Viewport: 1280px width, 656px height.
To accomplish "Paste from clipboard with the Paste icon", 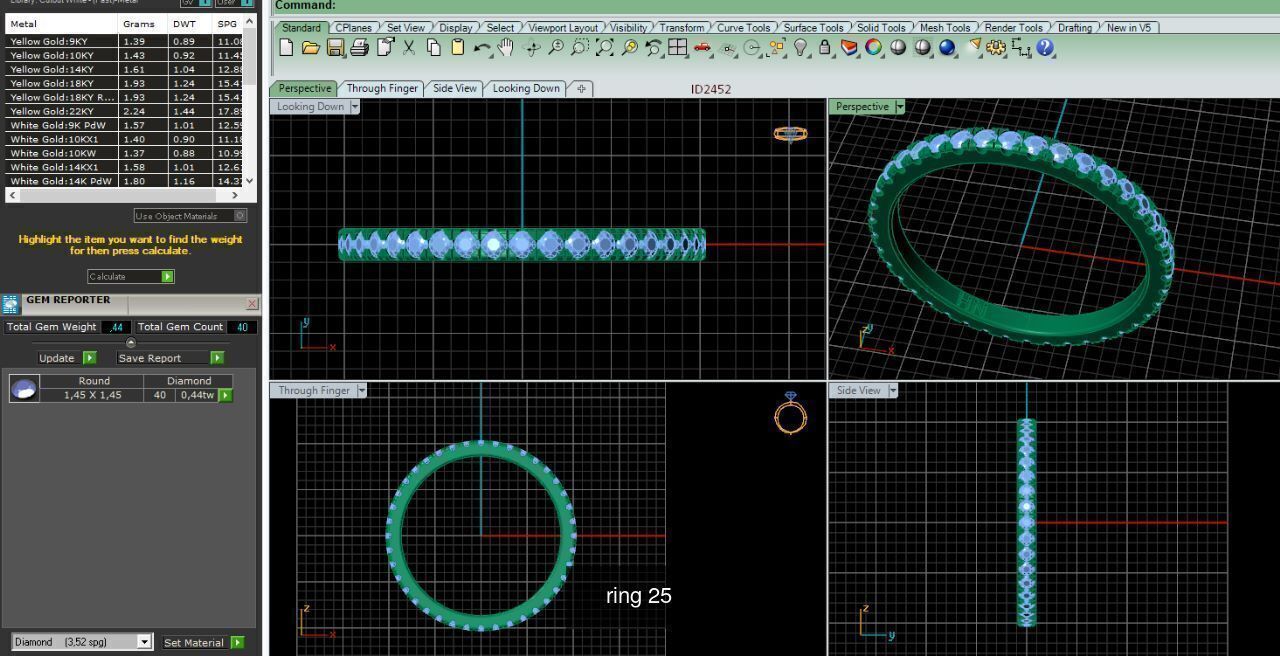I will pos(457,47).
